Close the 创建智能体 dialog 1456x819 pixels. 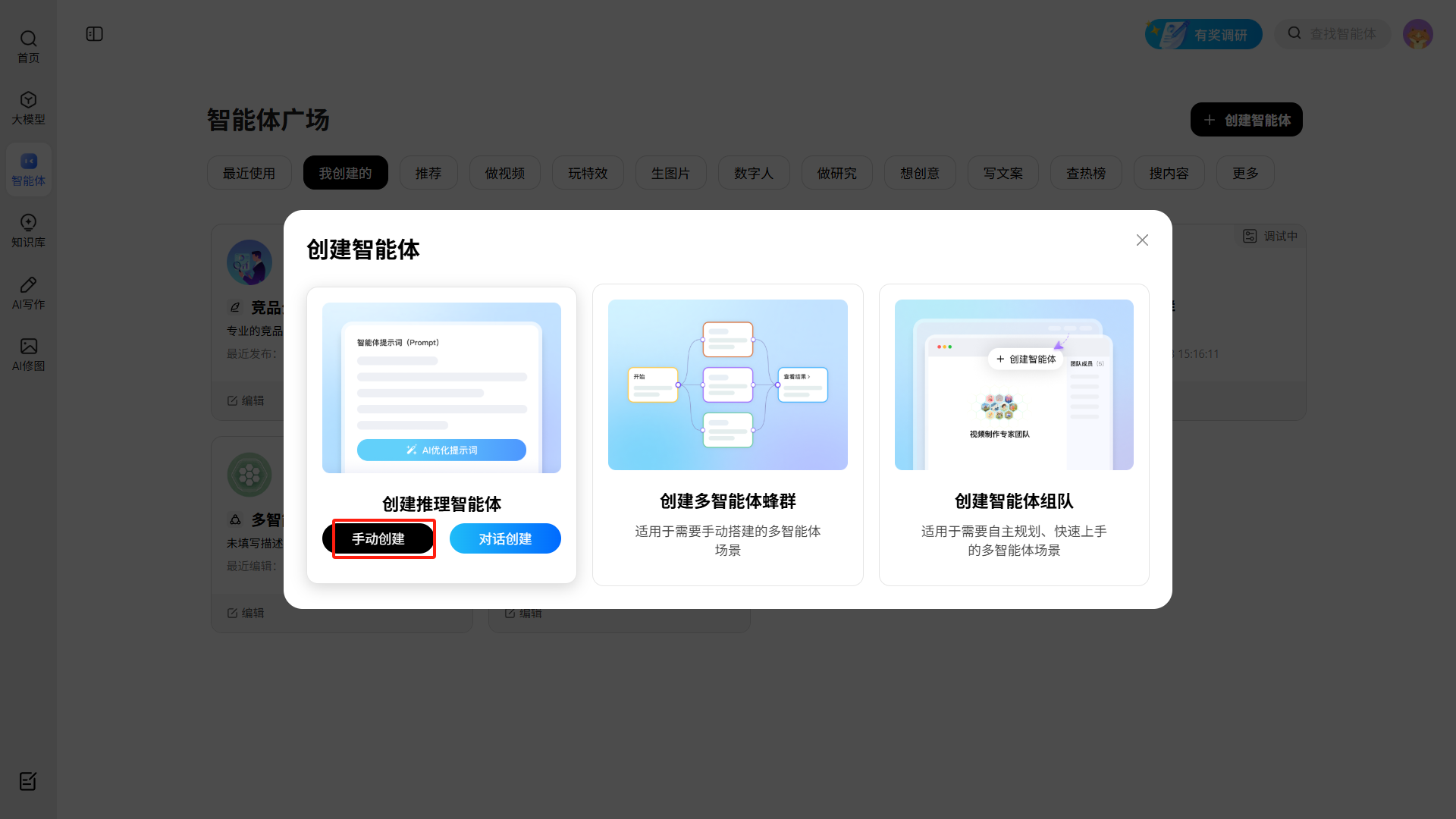1142,240
